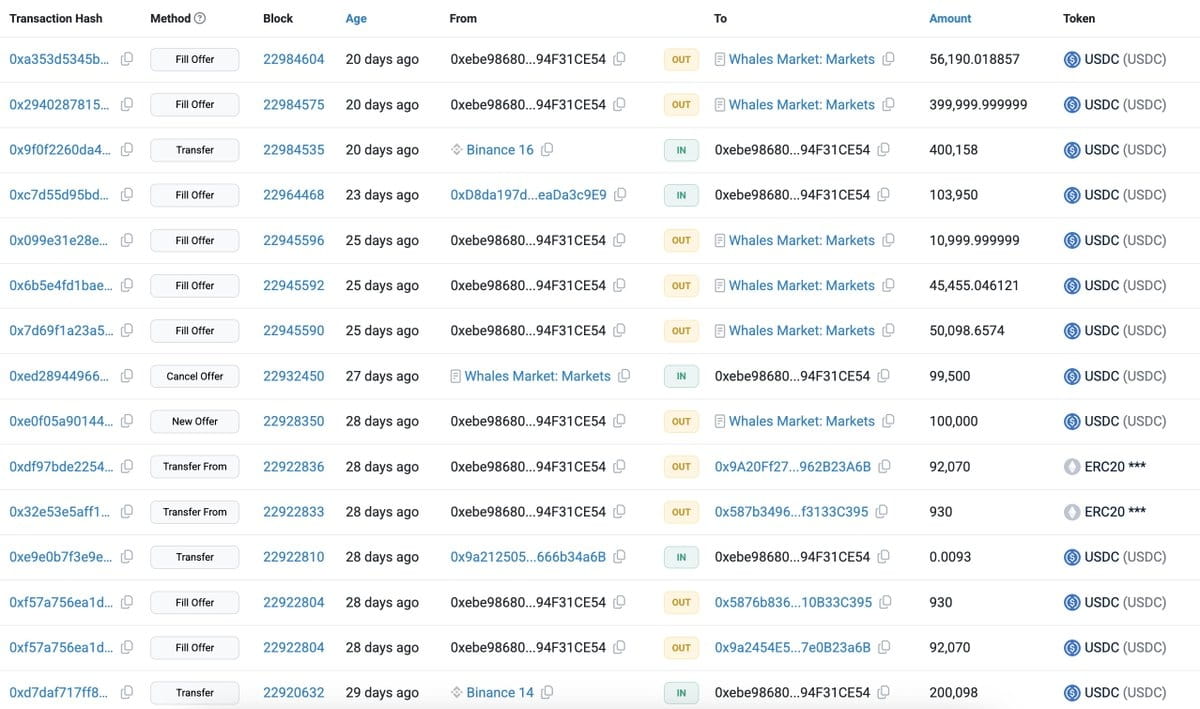Open block 22920632
The image size is (1200, 709).
pos(294,692)
